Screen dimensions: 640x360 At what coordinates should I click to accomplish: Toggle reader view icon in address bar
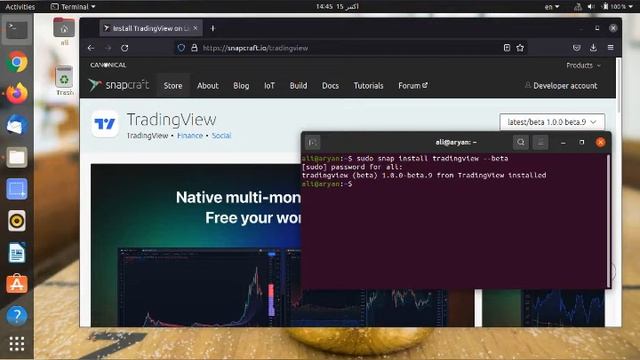[507, 48]
